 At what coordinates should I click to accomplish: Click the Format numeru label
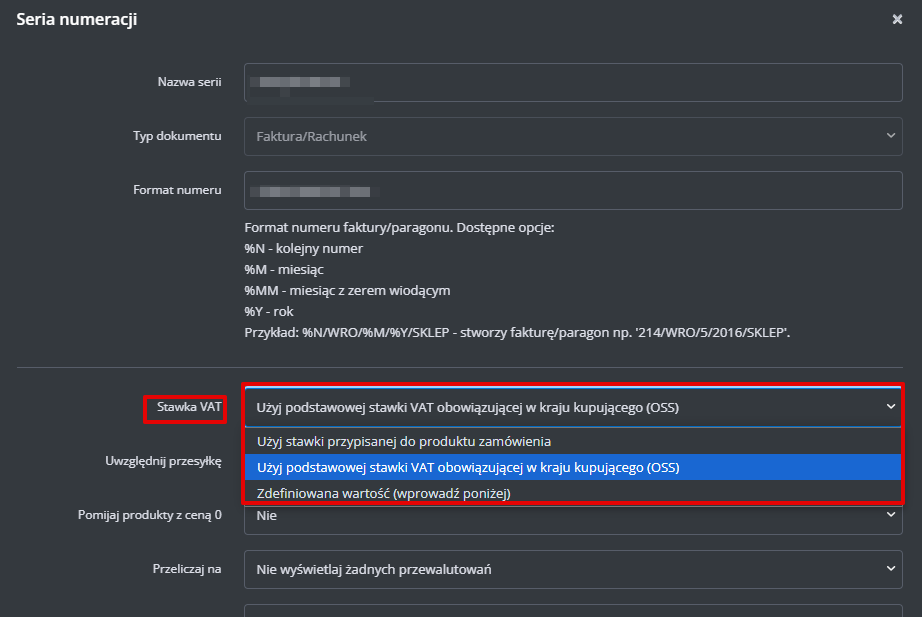(177, 190)
